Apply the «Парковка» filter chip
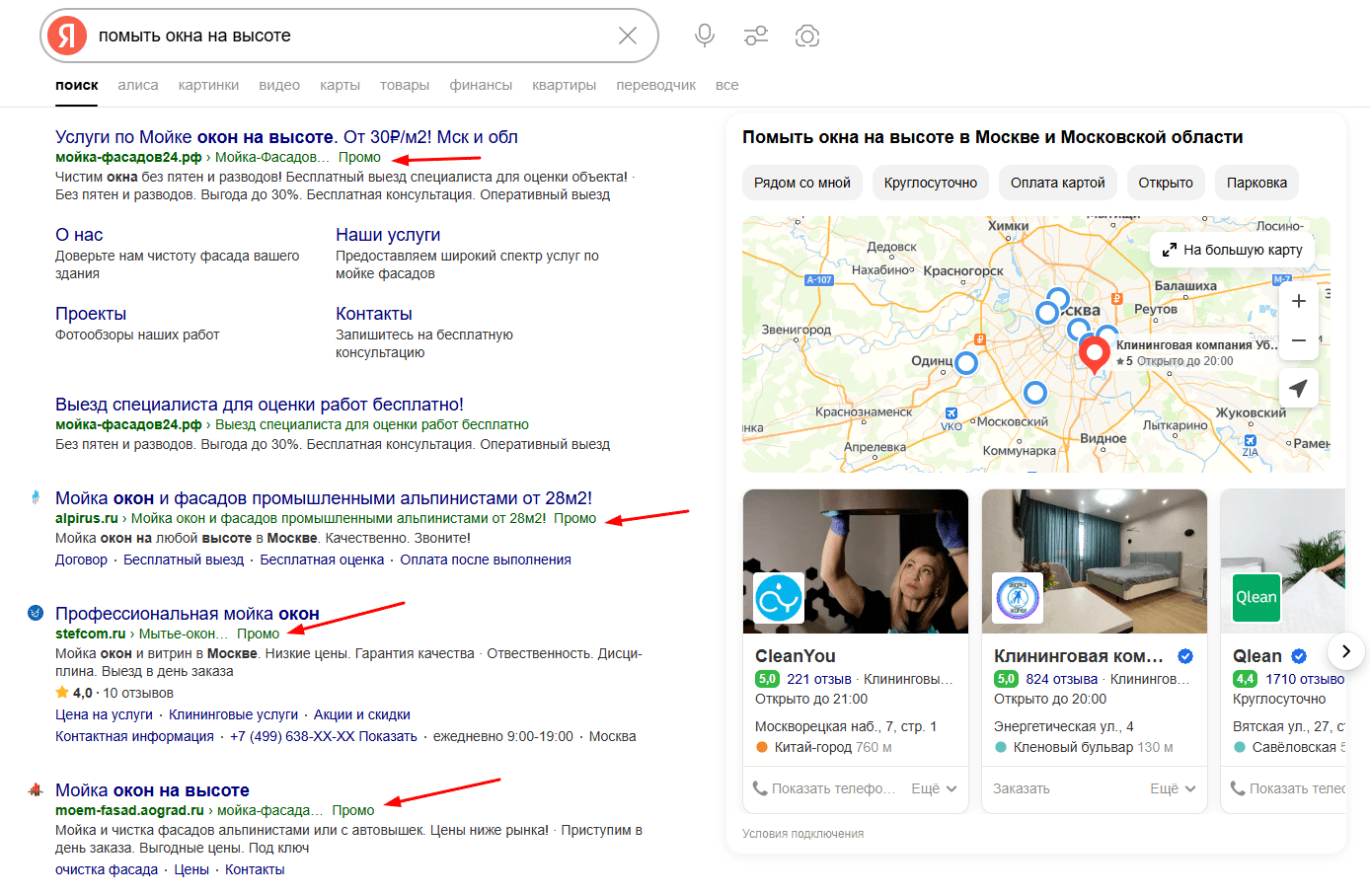The width and height of the screenshot is (1370, 896). (1256, 183)
